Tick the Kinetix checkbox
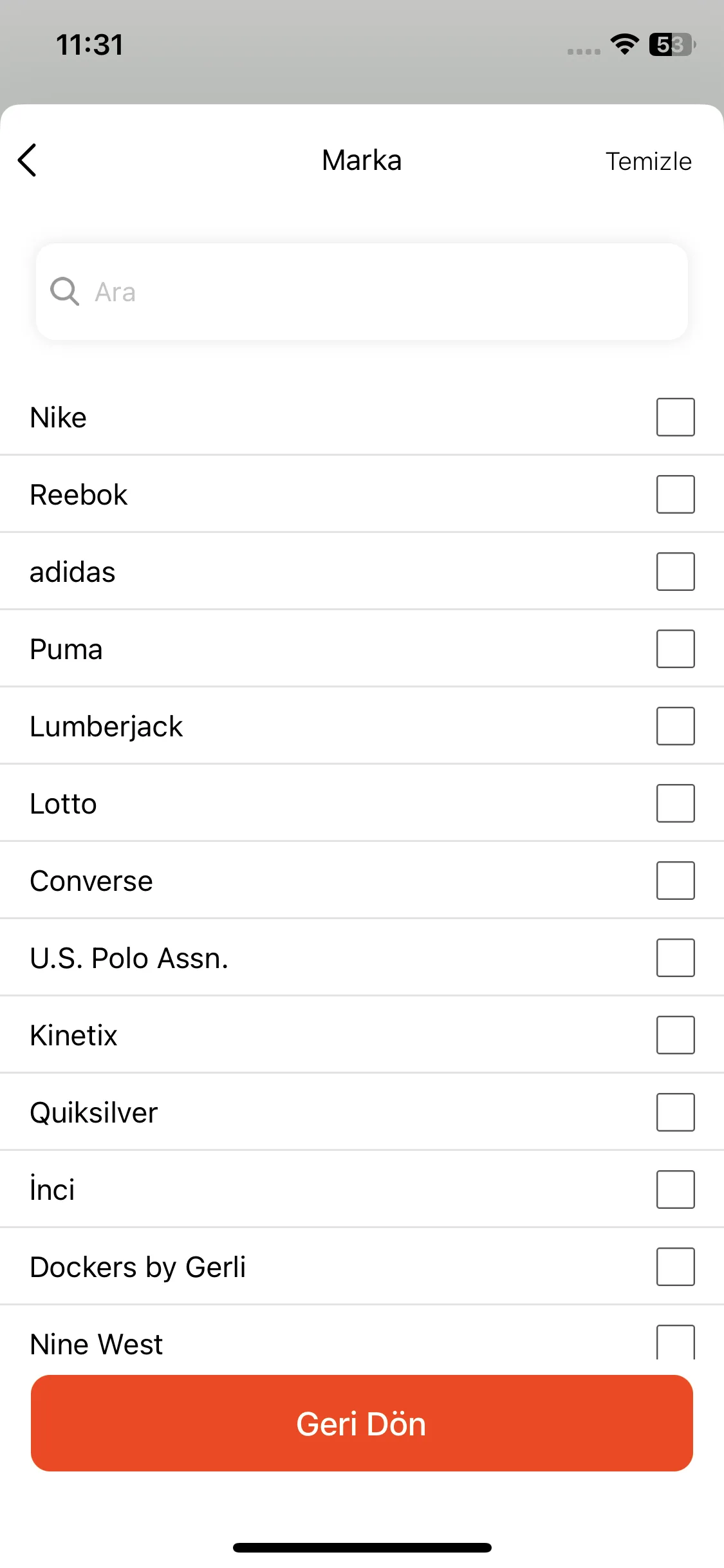The height and width of the screenshot is (1568, 724). [x=675, y=1035]
